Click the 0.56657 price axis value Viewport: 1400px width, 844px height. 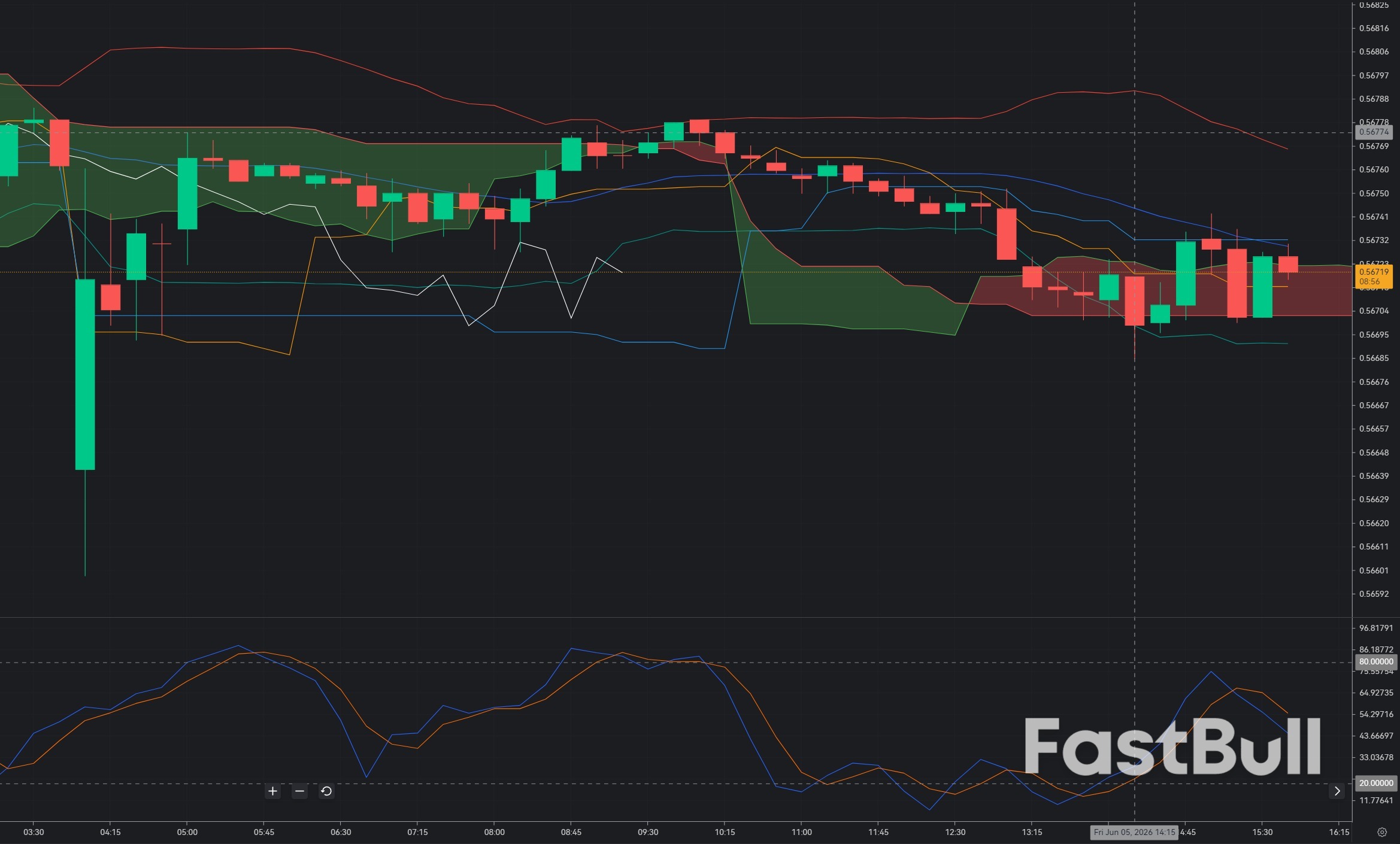coord(1374,429)
